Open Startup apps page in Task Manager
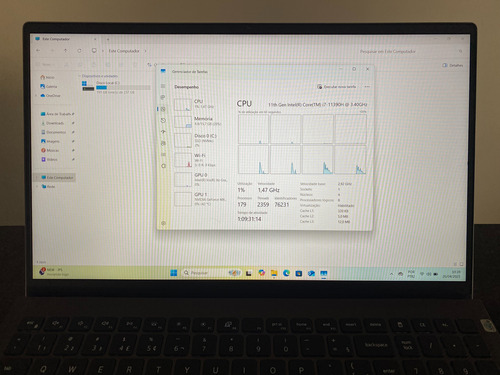The width and height of the screenshot is (500, 375). [x=163, y=132]
